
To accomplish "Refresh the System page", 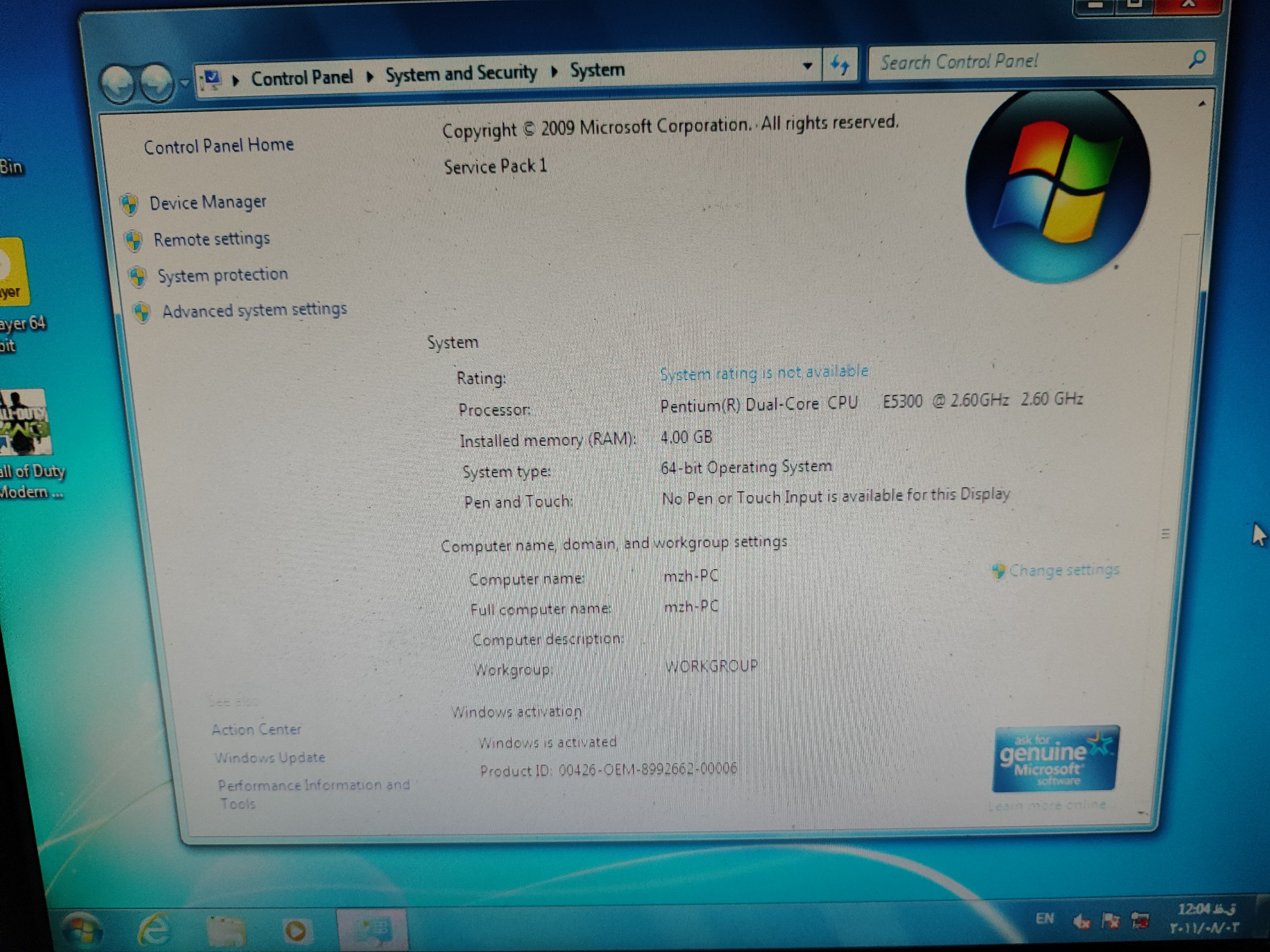I will tap(840, 65).
